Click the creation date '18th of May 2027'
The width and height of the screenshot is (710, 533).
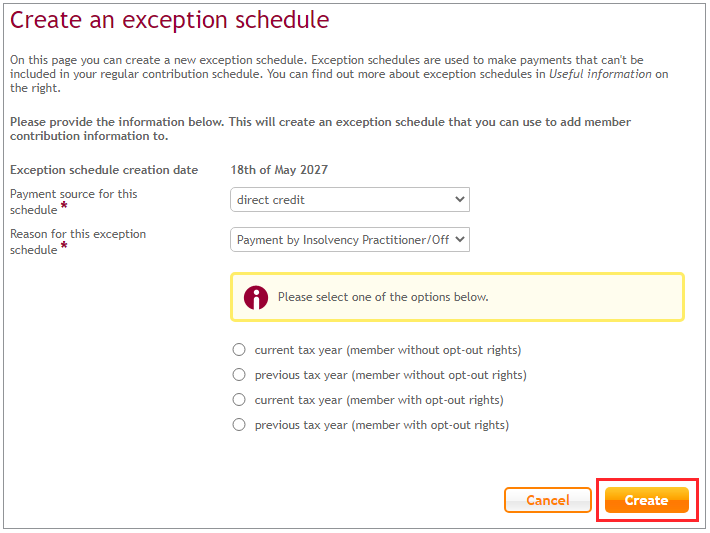(x=279, y=170)
